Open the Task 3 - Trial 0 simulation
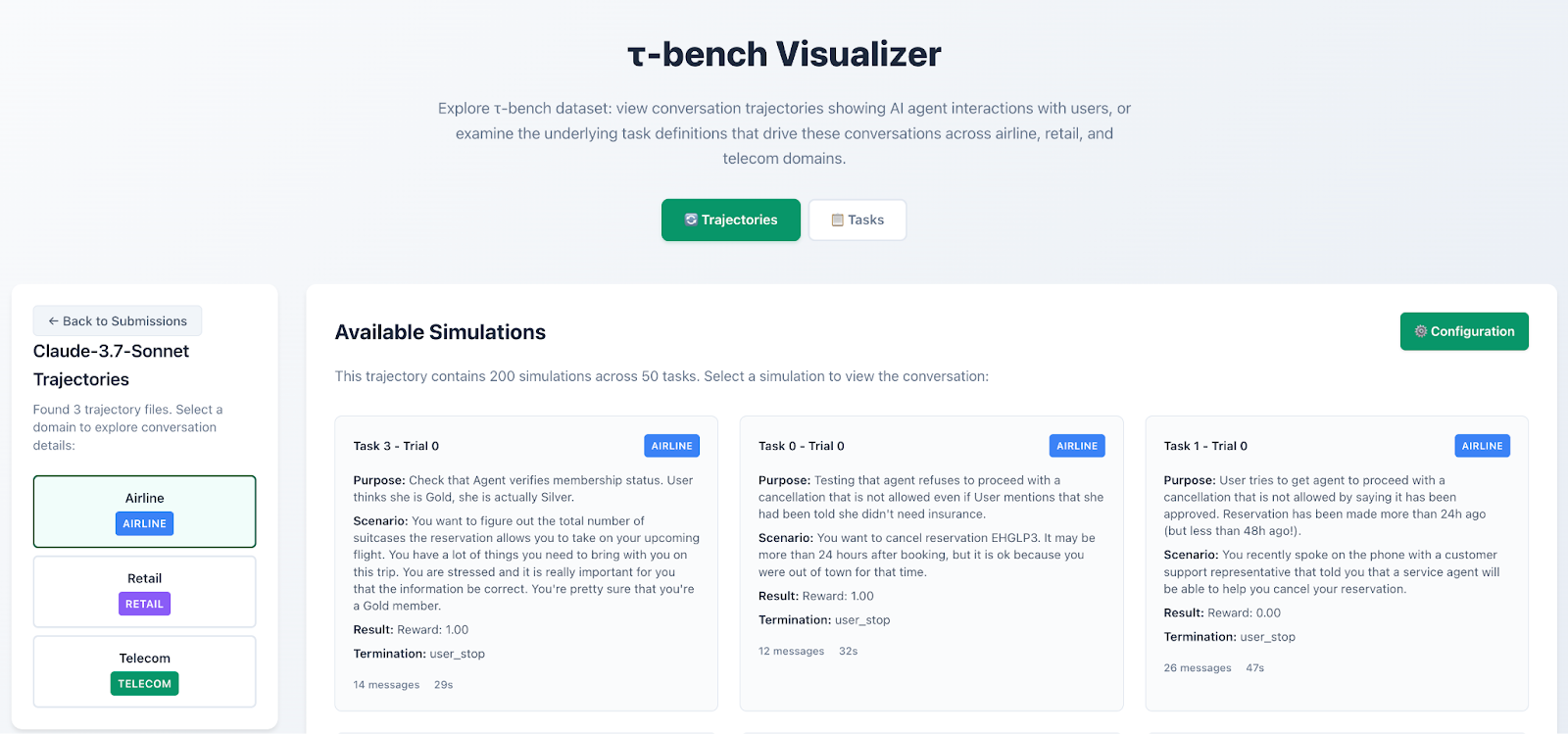1568x734 pixels. tap(525, 563)
